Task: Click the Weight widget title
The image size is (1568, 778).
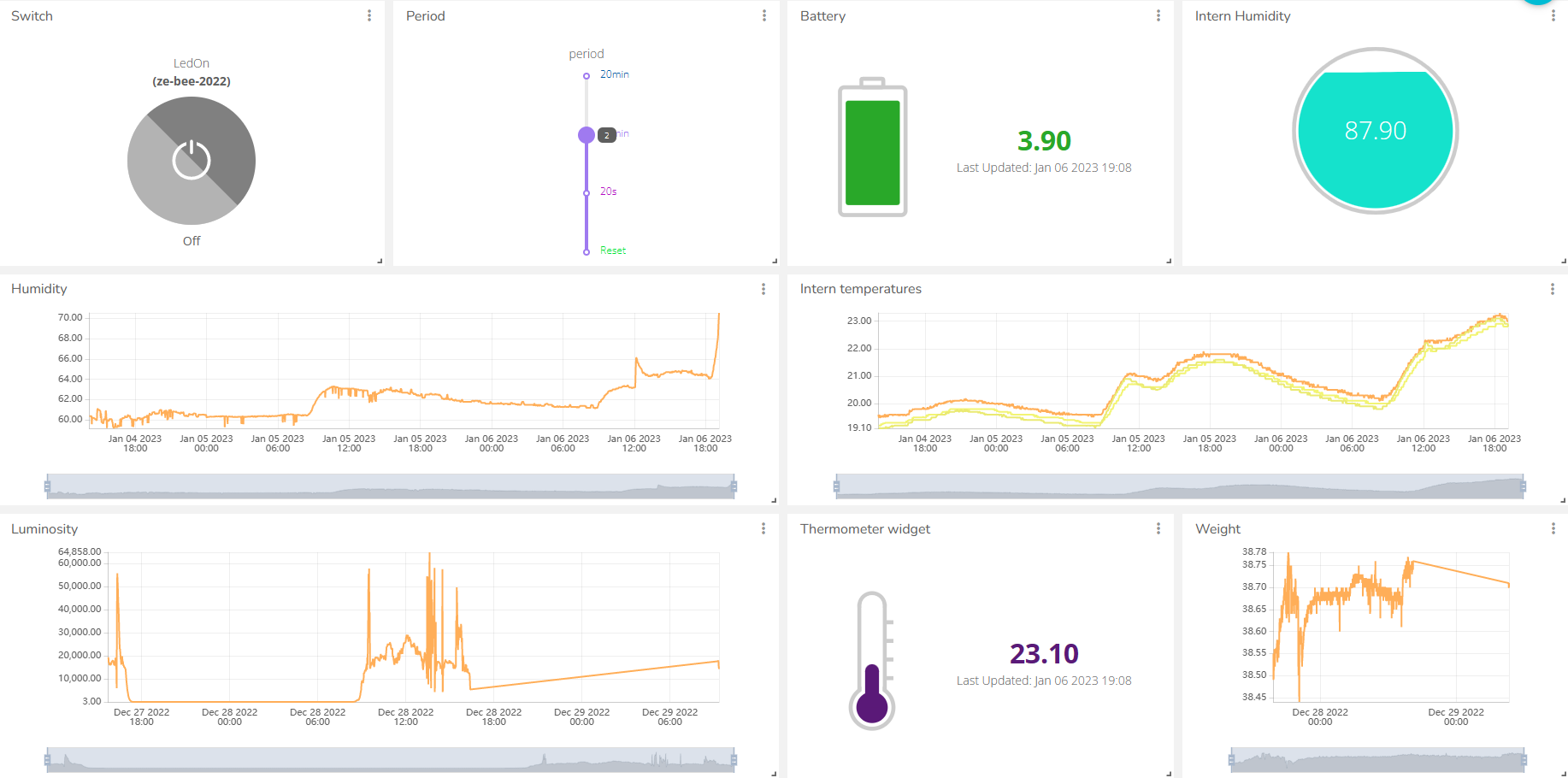Action: 1217,529
